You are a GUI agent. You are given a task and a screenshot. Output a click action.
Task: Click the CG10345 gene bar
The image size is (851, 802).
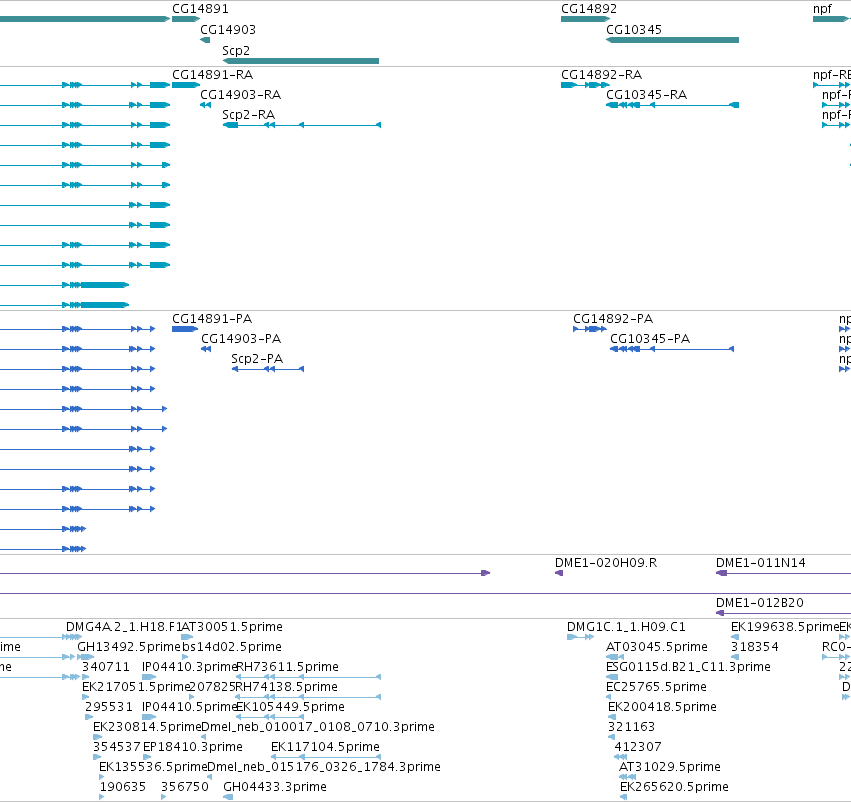point(672,40)
